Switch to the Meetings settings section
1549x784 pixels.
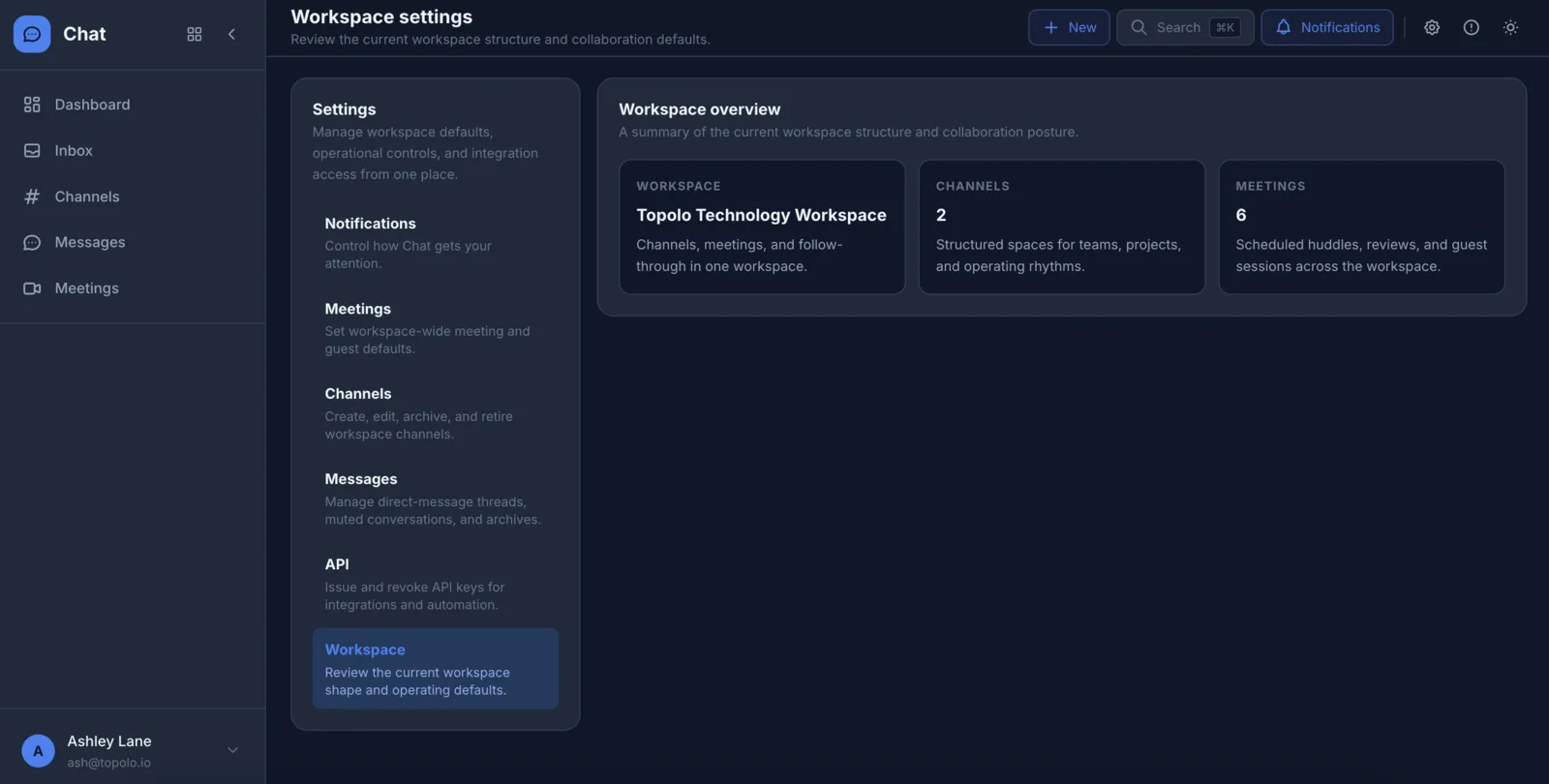click(x=435, y=327)
